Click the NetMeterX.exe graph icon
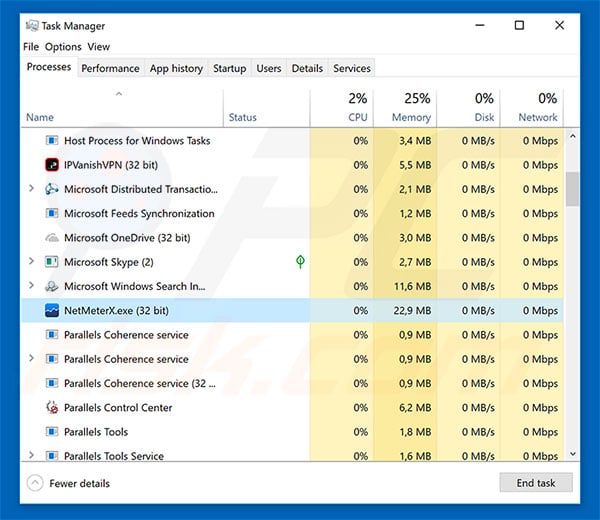 coord(52,310)
